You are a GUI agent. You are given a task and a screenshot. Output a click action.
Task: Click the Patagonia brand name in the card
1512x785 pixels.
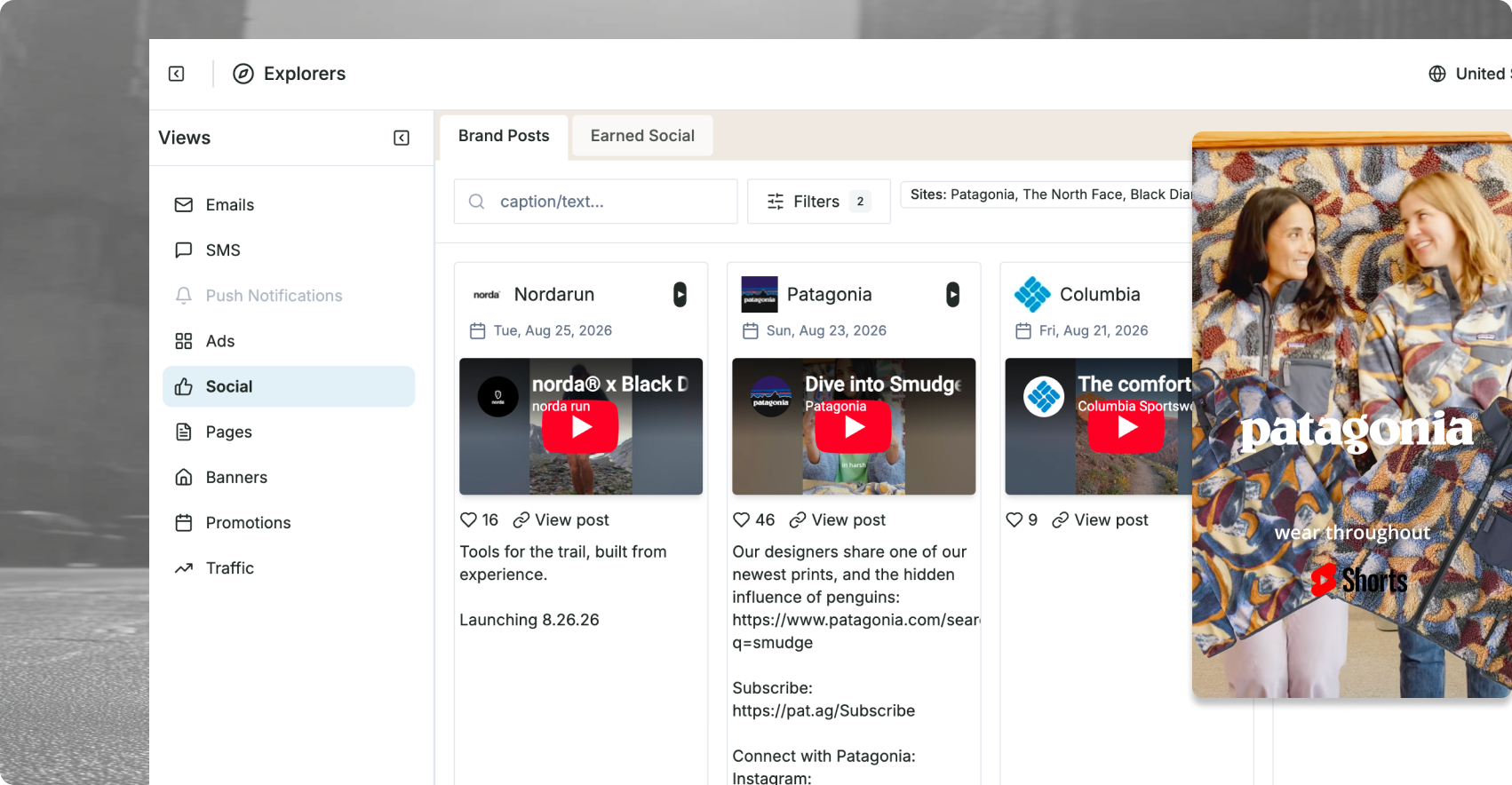coord(830,295)
